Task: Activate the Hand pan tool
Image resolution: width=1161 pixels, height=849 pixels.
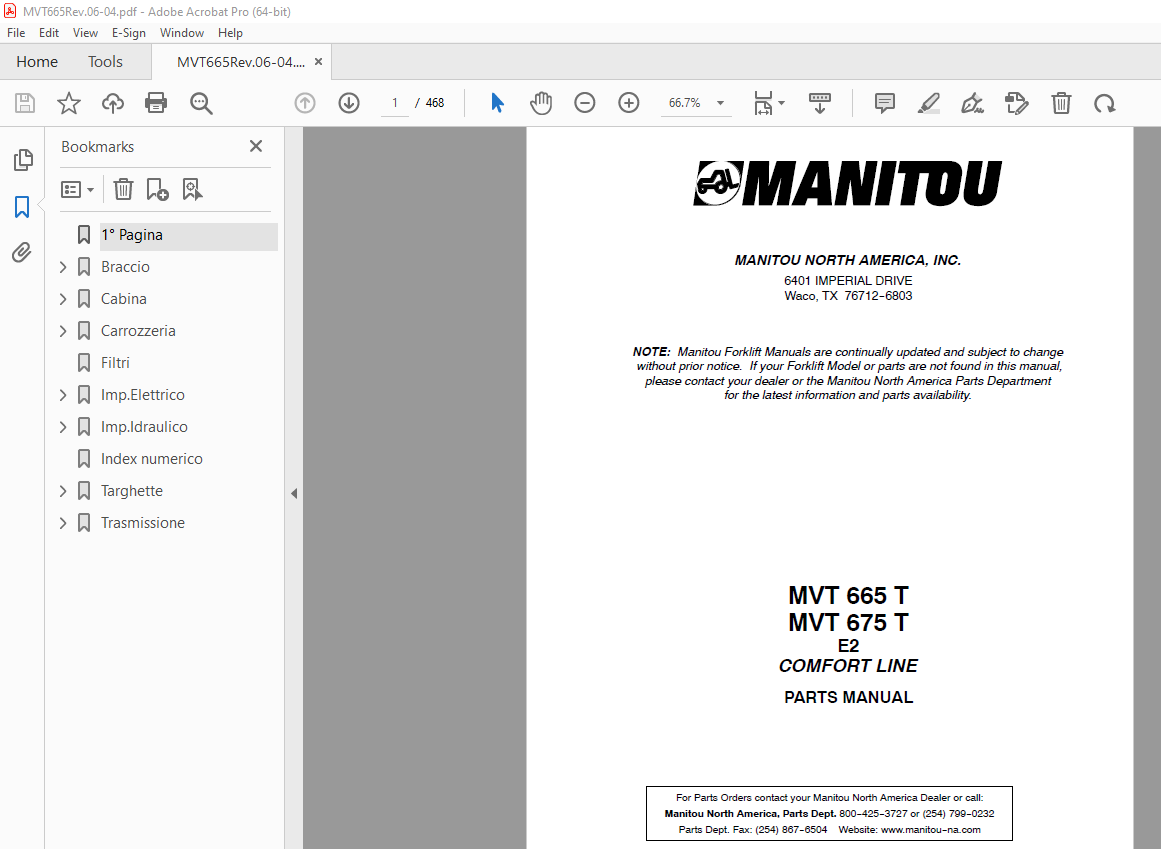Action: 541,103
